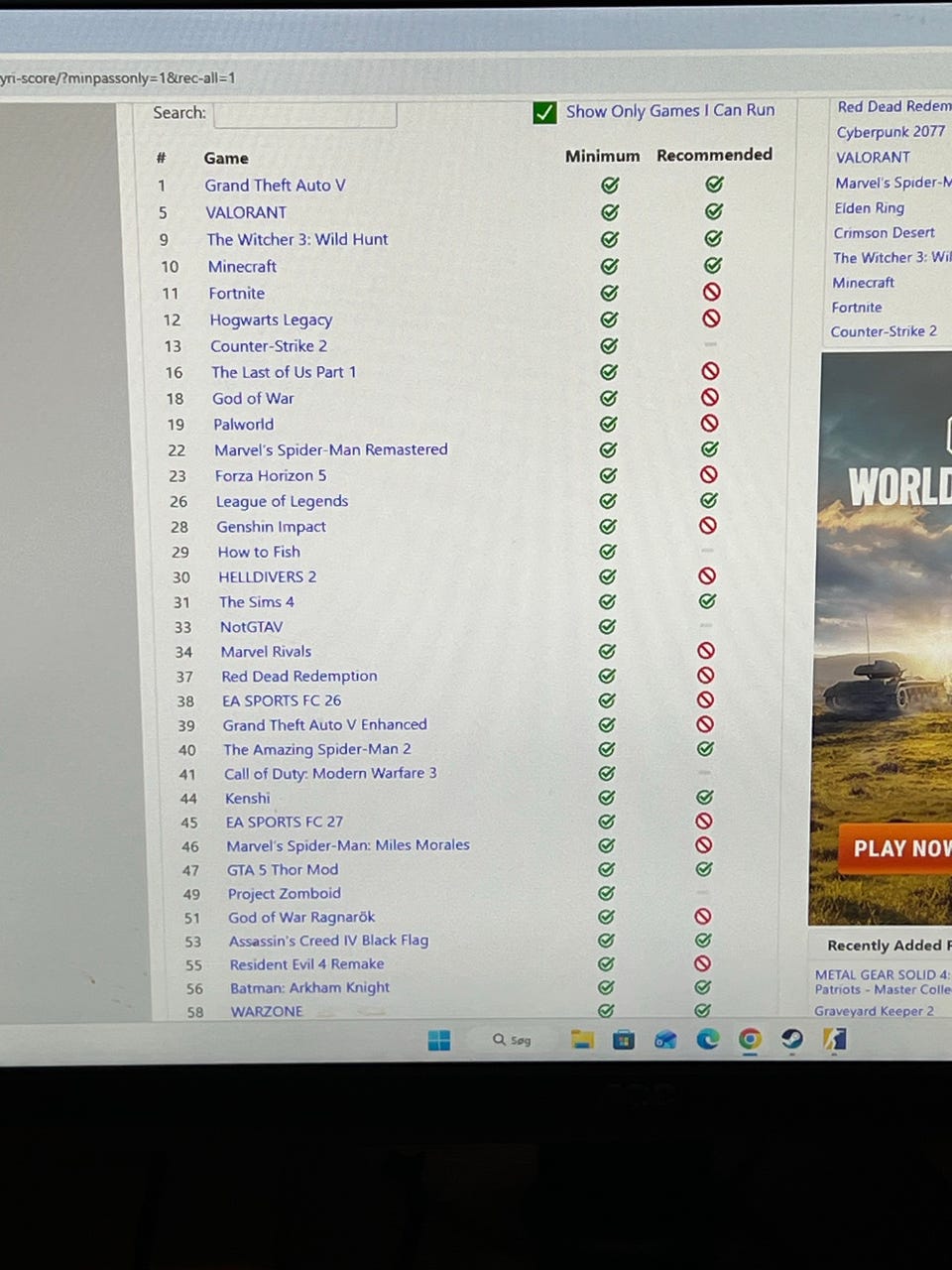Select Cyberpunk 2077 in the sidebar list

pos(891,132)
